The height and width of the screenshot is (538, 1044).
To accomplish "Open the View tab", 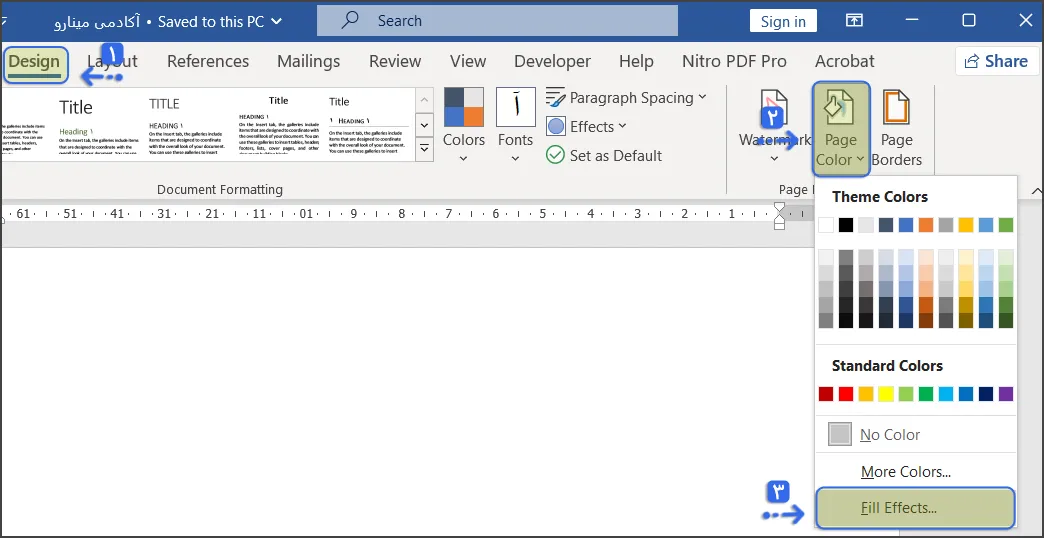I will tap(467, 61).
